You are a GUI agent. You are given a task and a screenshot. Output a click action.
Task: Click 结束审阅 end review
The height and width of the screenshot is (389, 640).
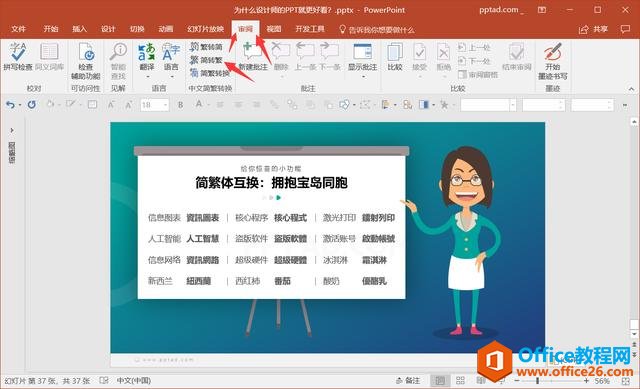tap(516, 57)
